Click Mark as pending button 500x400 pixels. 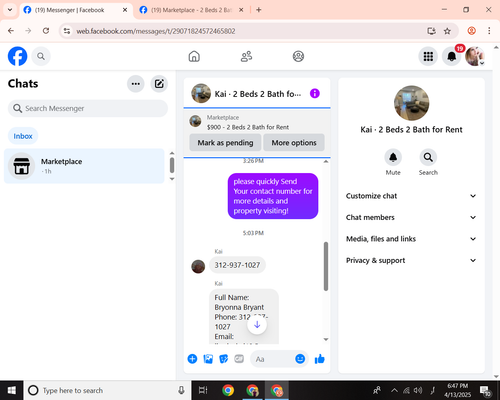pos(225,143)
